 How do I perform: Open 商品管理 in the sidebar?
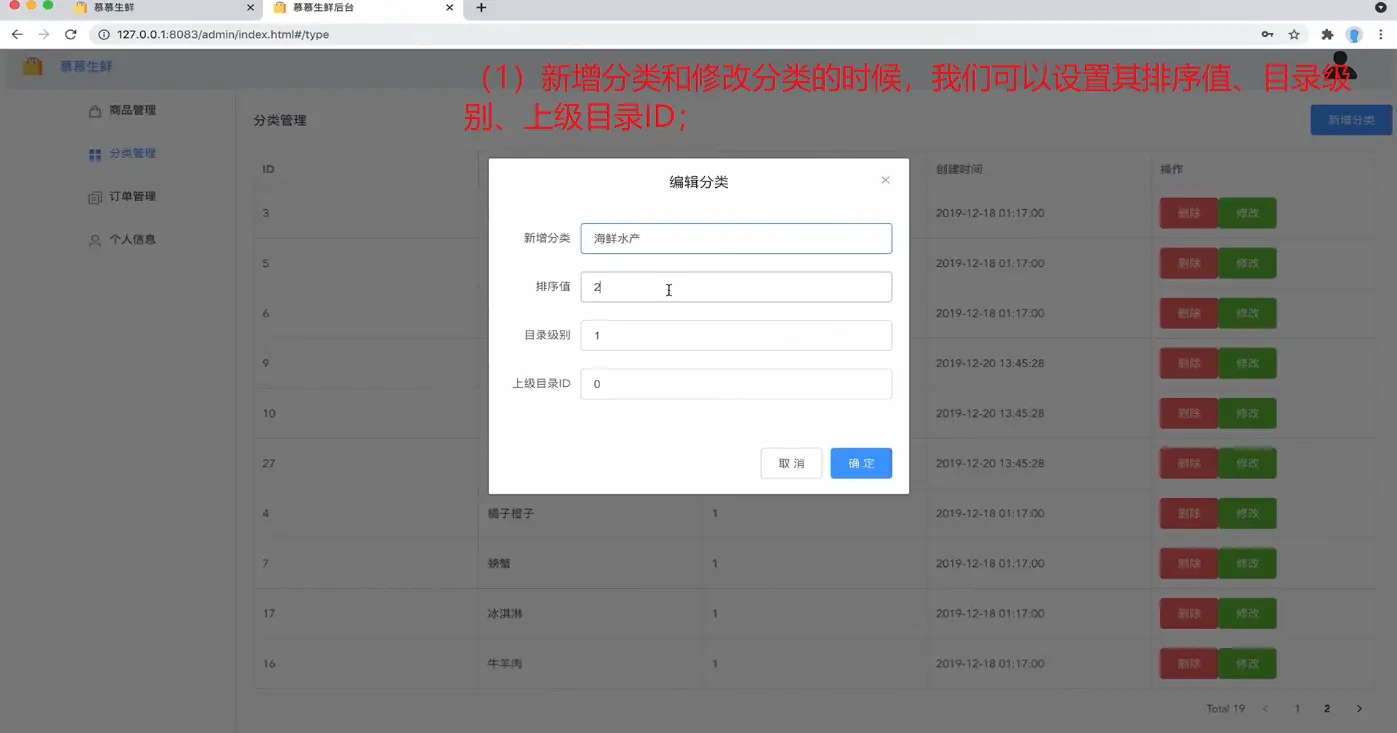click(x=122, y=110)
